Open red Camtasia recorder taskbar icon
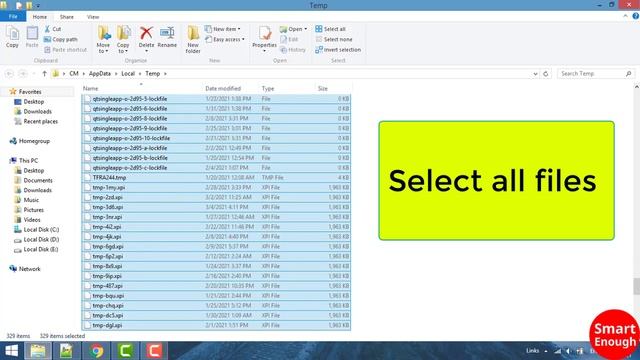 point(154,351)
